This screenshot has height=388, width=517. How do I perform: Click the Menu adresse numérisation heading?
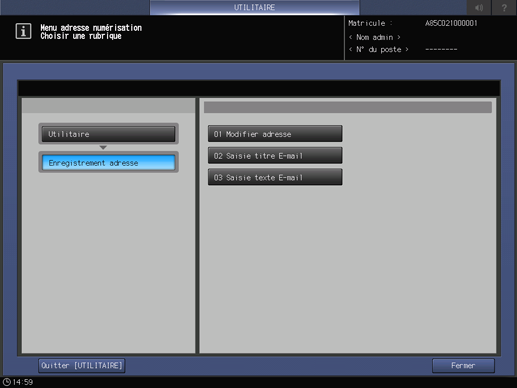[91, 28]
